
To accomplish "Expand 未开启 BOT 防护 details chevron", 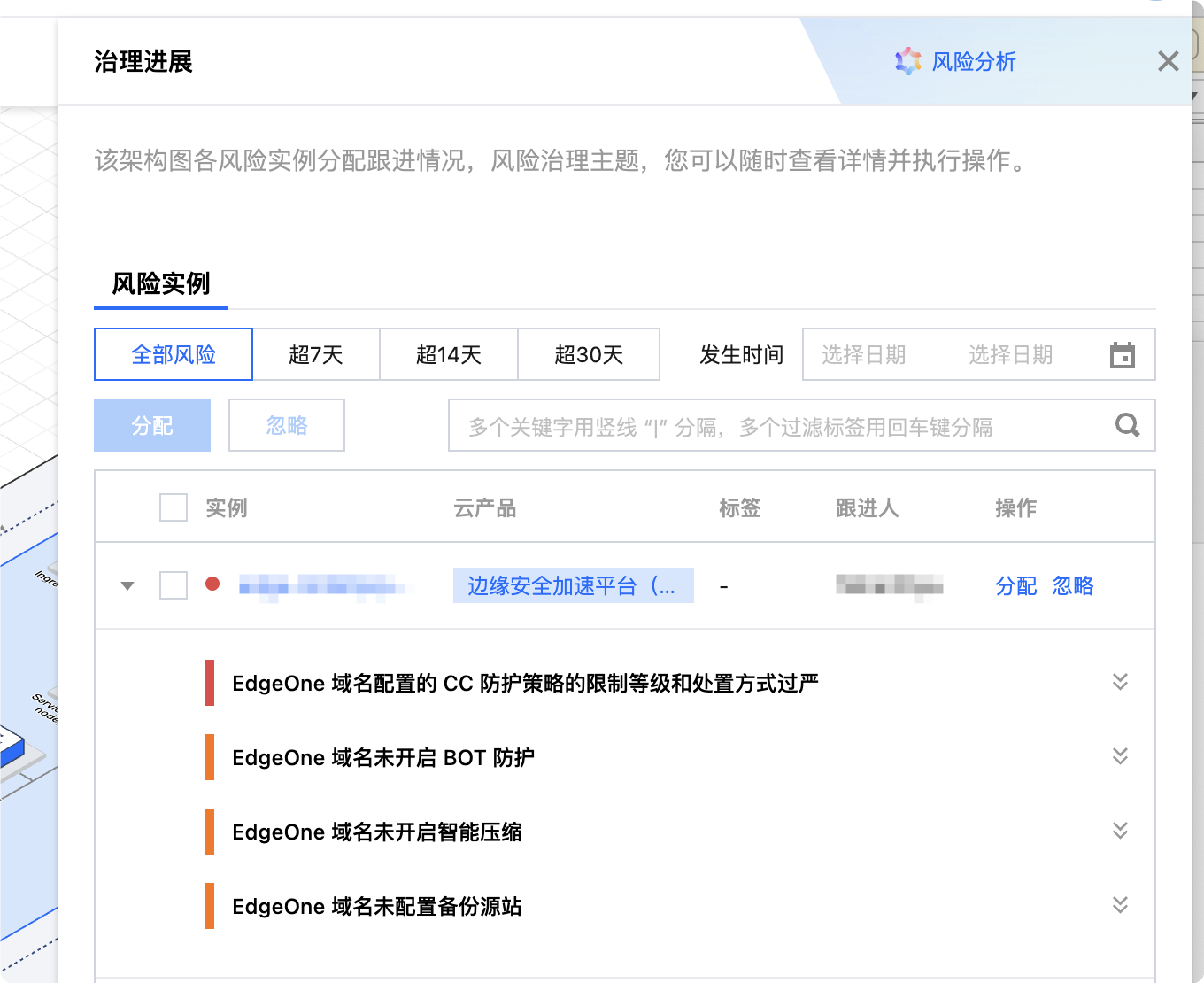I will click(x=1120, y=756).
